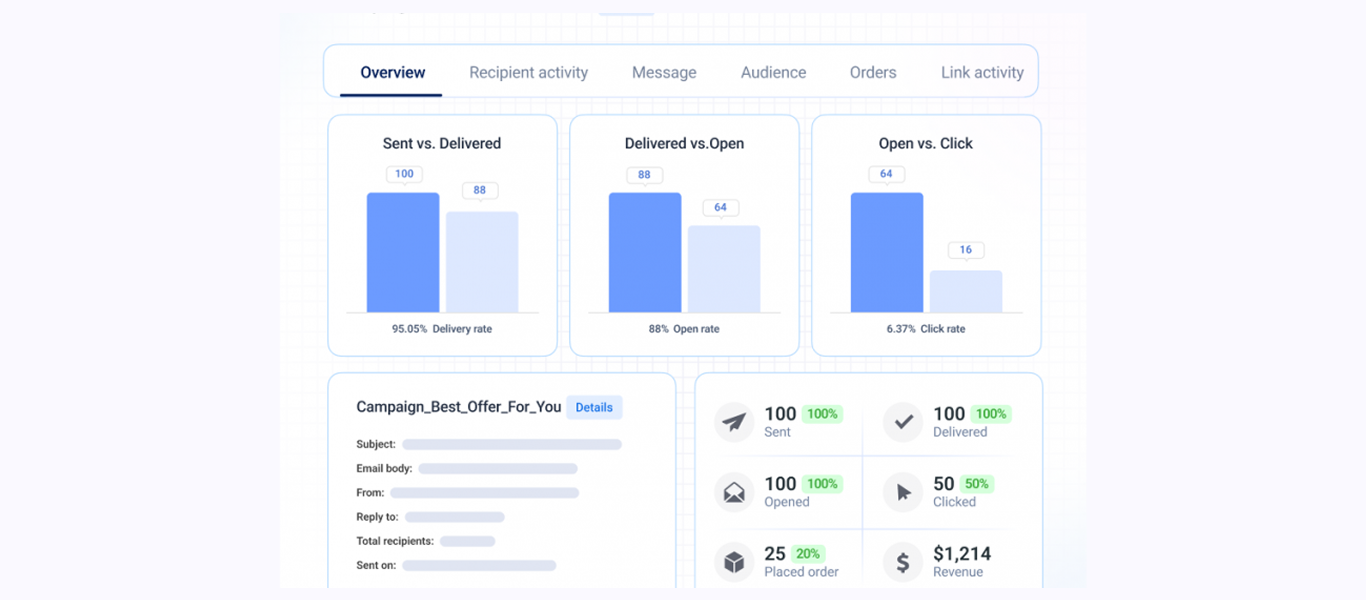Open the Link activity tab
Image resolution: width=1366 pixels, height=600 pixels.
pos(981,72)
